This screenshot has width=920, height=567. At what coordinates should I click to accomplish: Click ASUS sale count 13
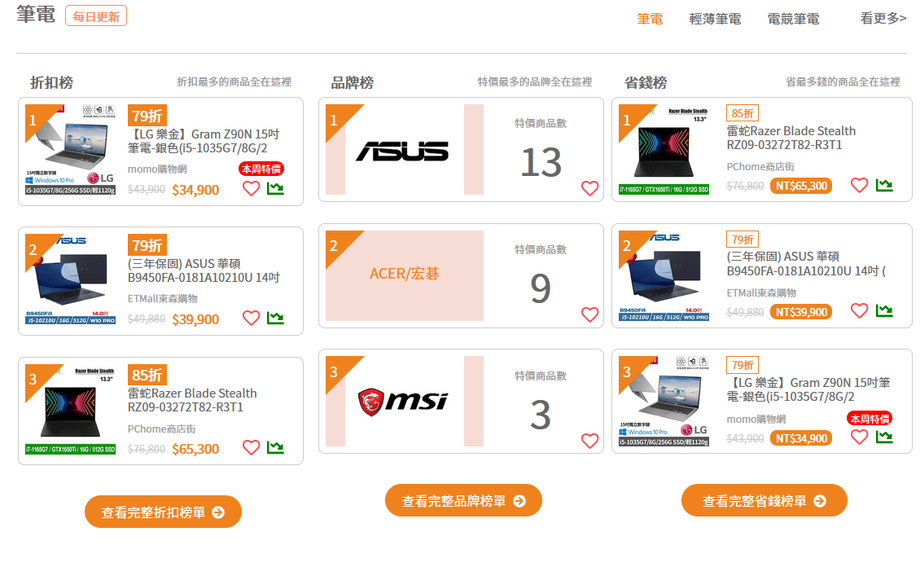point(541,163)
